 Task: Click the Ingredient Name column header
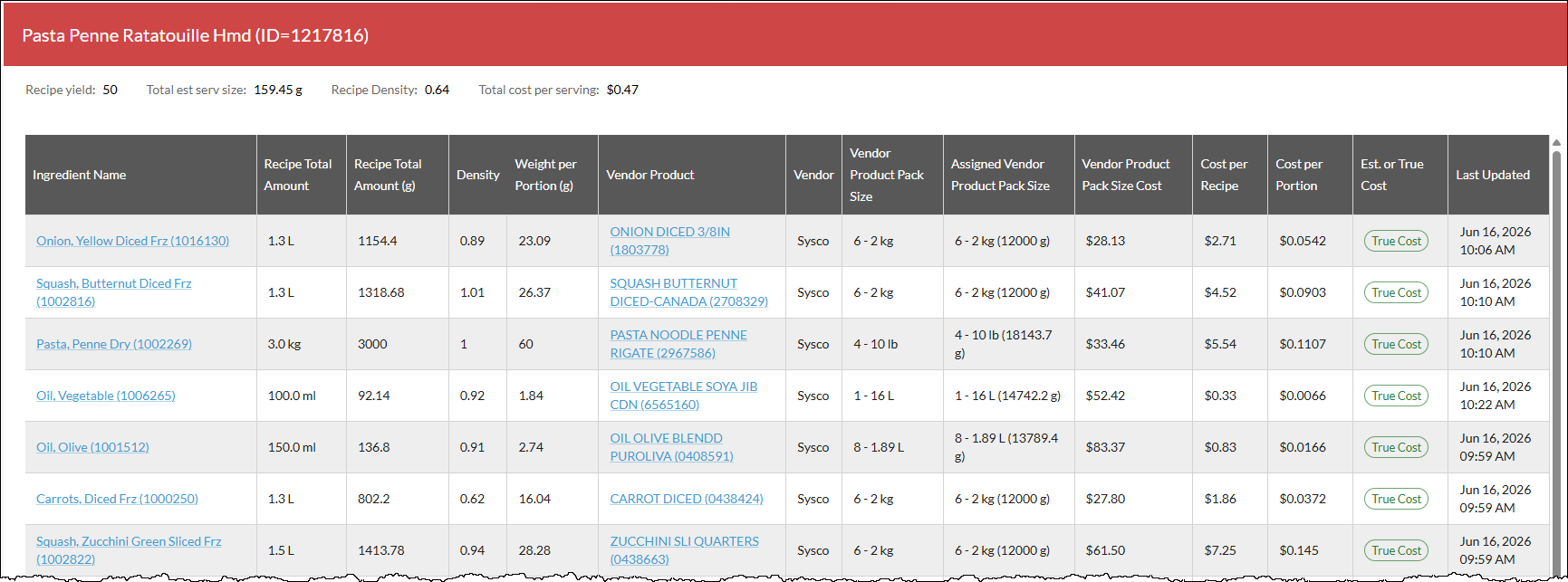point(80,175)
